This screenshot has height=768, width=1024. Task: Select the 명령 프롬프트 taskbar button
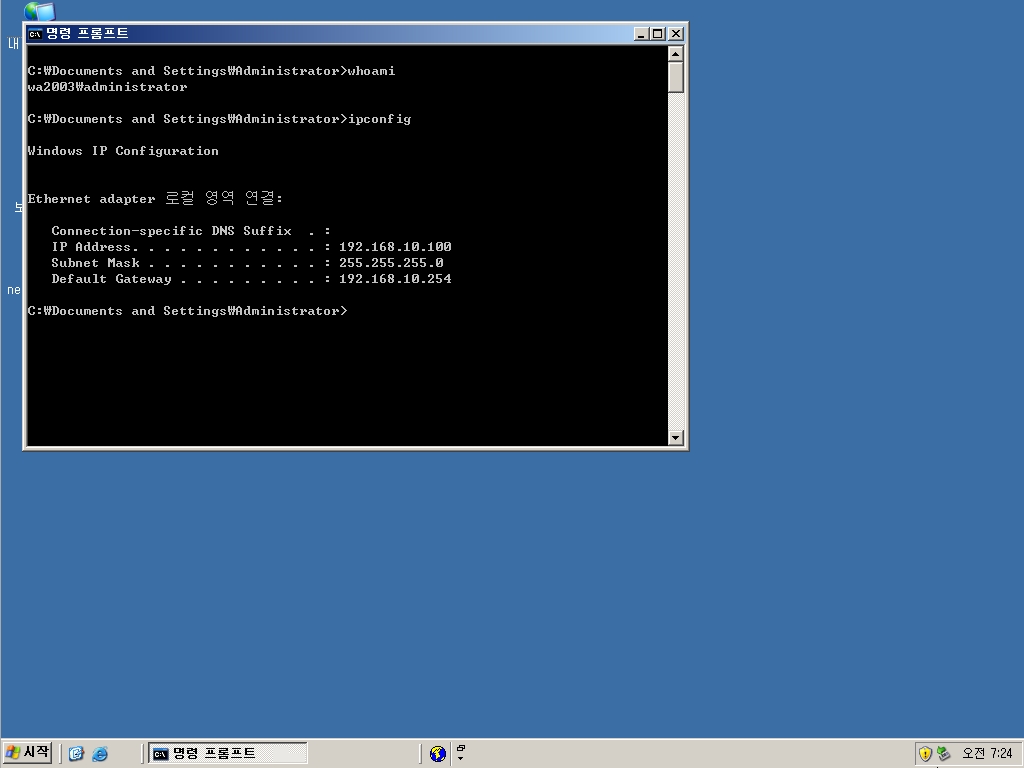tap(227, 754)
